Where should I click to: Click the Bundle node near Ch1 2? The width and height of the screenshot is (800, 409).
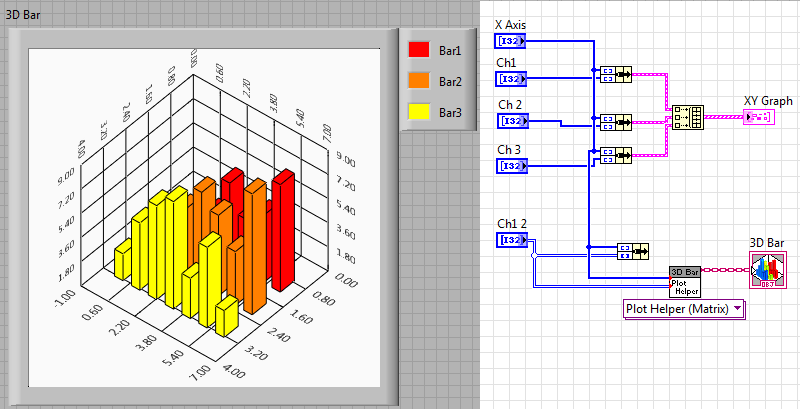pyautogui.click(x=633, y=251)
